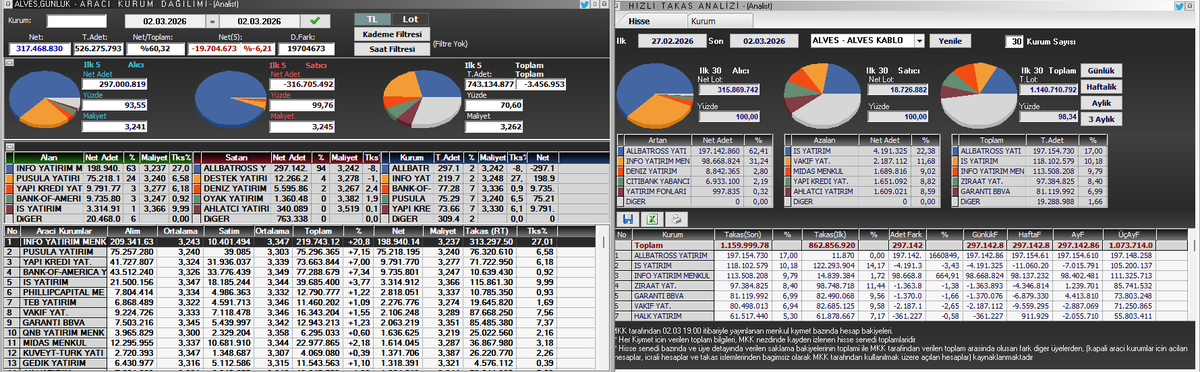Sort takas table by GünlükF column
Screen dimensions: 1200x372
point(984,234)
